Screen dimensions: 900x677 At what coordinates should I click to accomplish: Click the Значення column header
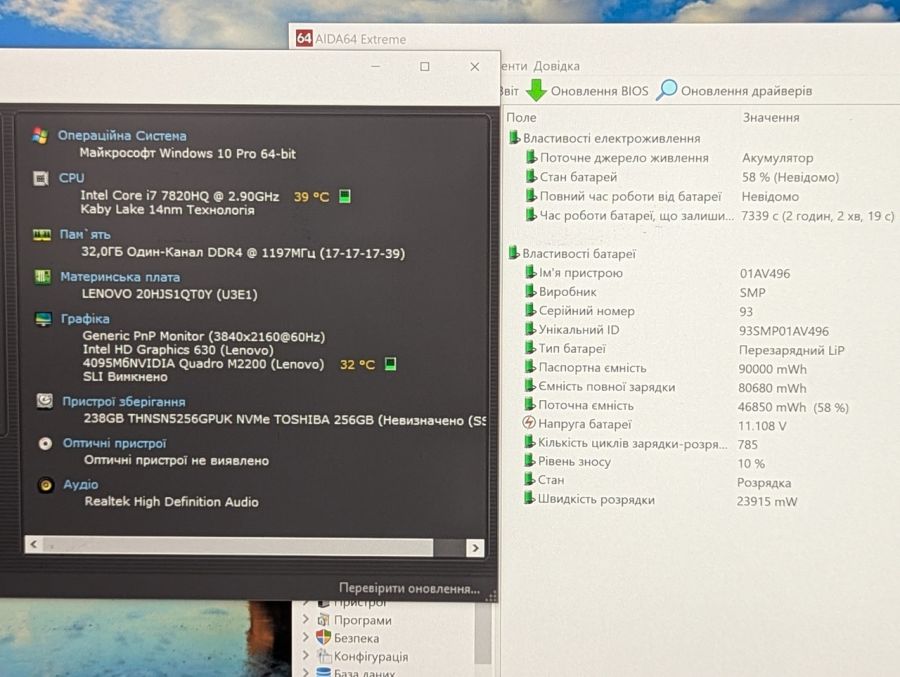coord(771,117)
